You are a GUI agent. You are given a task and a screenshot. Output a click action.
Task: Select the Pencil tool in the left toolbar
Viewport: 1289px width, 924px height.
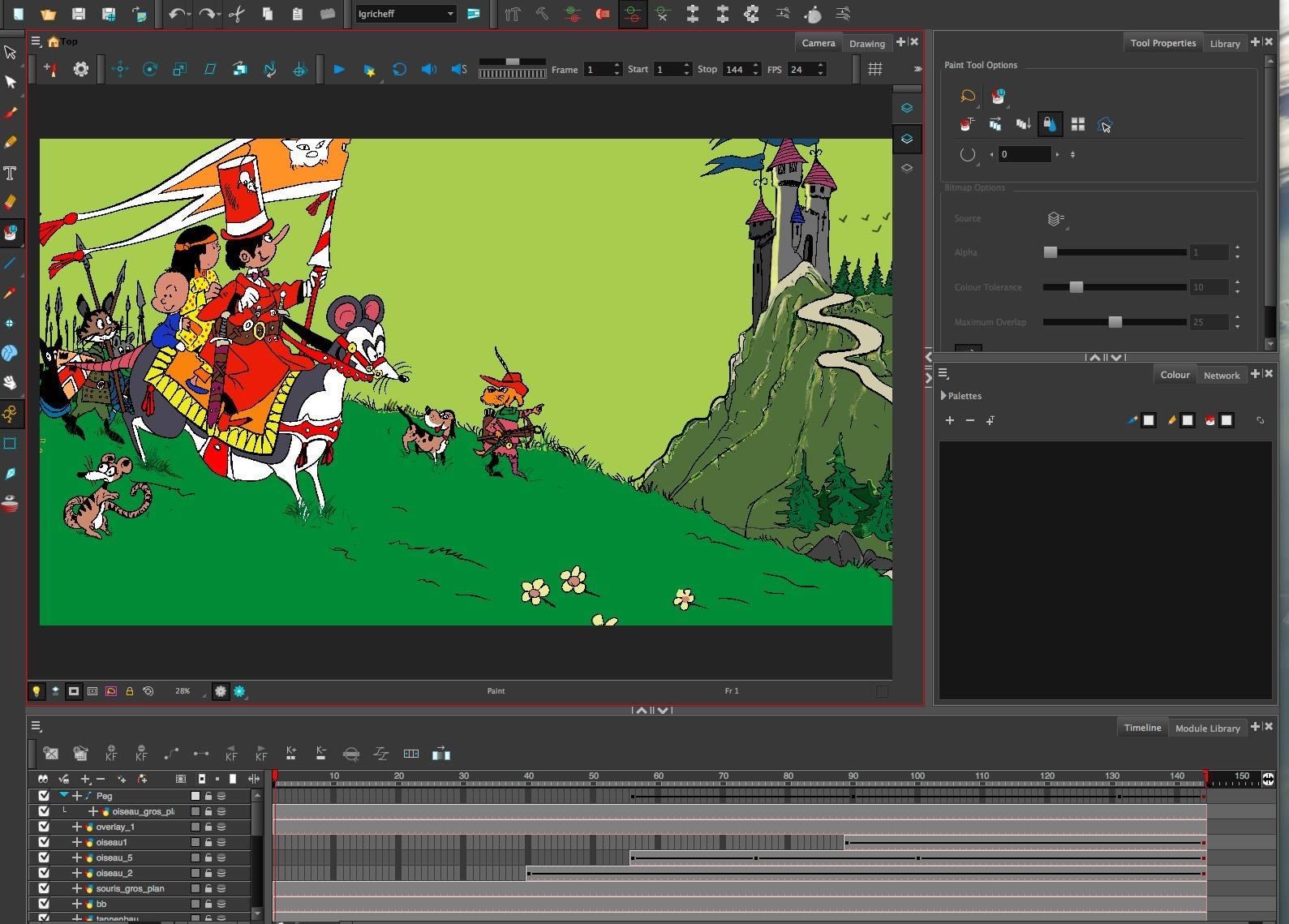point(11,142)
